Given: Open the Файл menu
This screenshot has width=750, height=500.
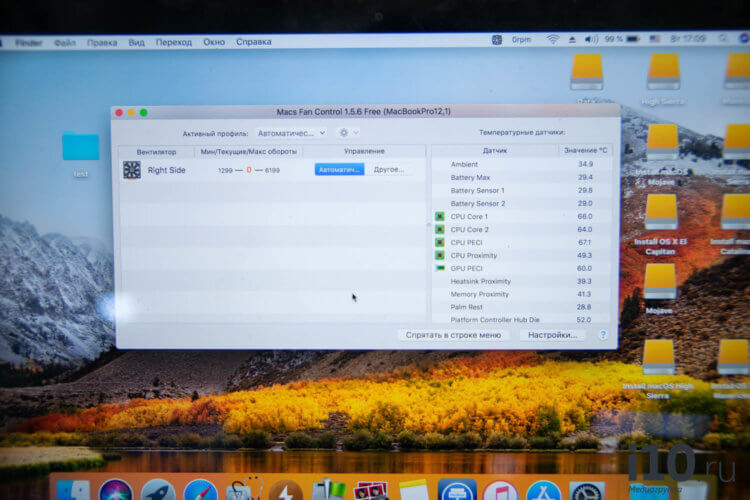Looking at the screenshot, I should [65, 43].
